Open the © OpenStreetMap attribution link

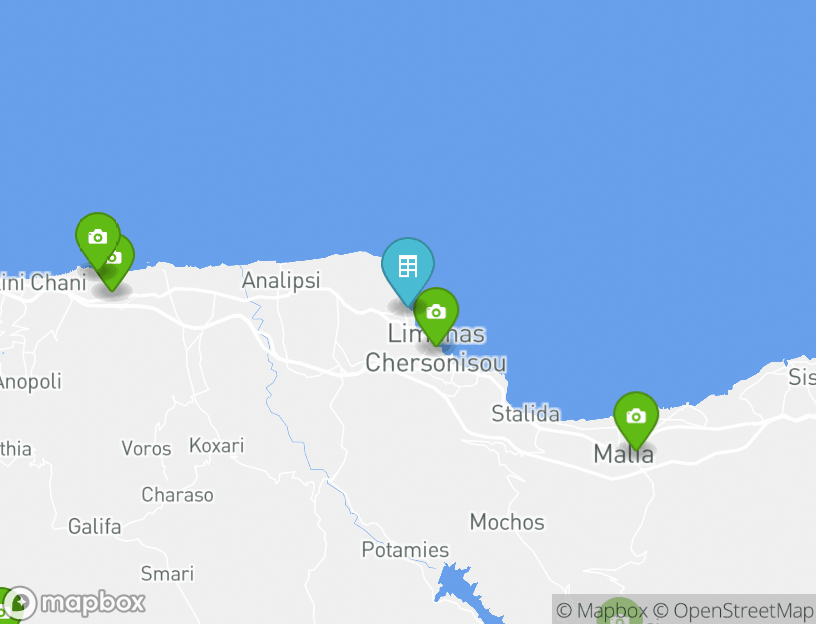tap(733, 610)
